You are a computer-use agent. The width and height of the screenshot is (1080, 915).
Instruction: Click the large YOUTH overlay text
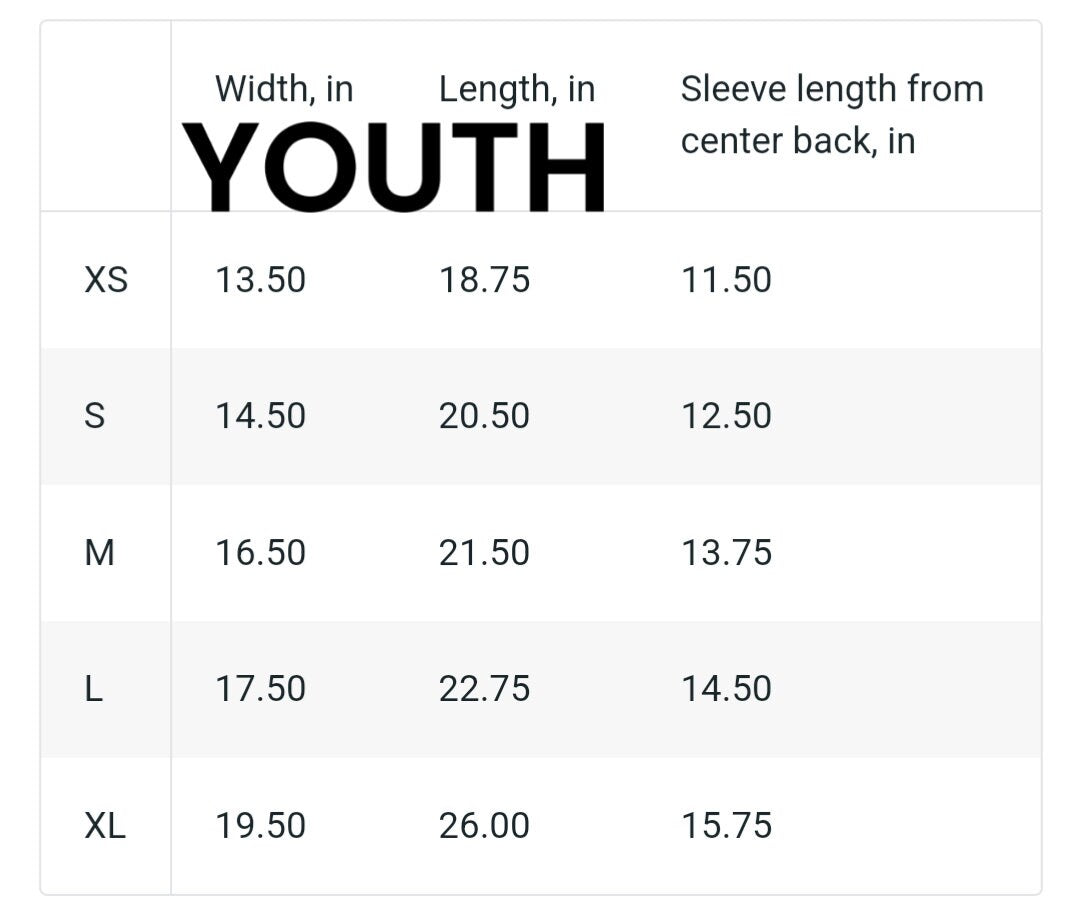coord(394,167)
